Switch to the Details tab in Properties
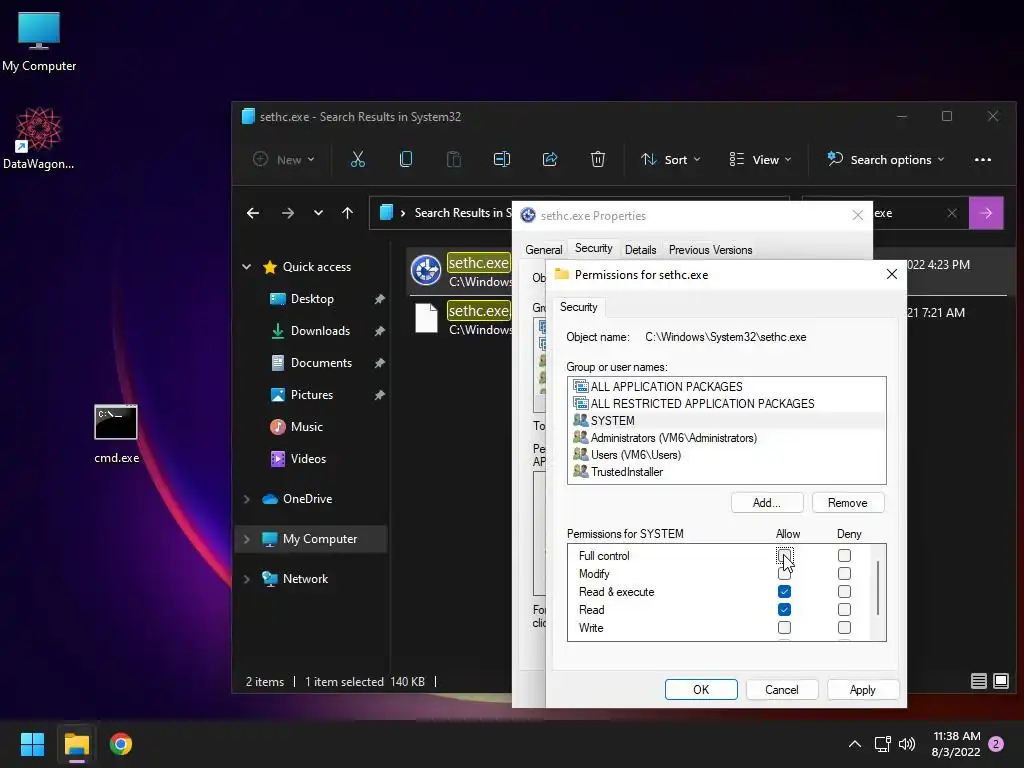 (x=640, y=249)
